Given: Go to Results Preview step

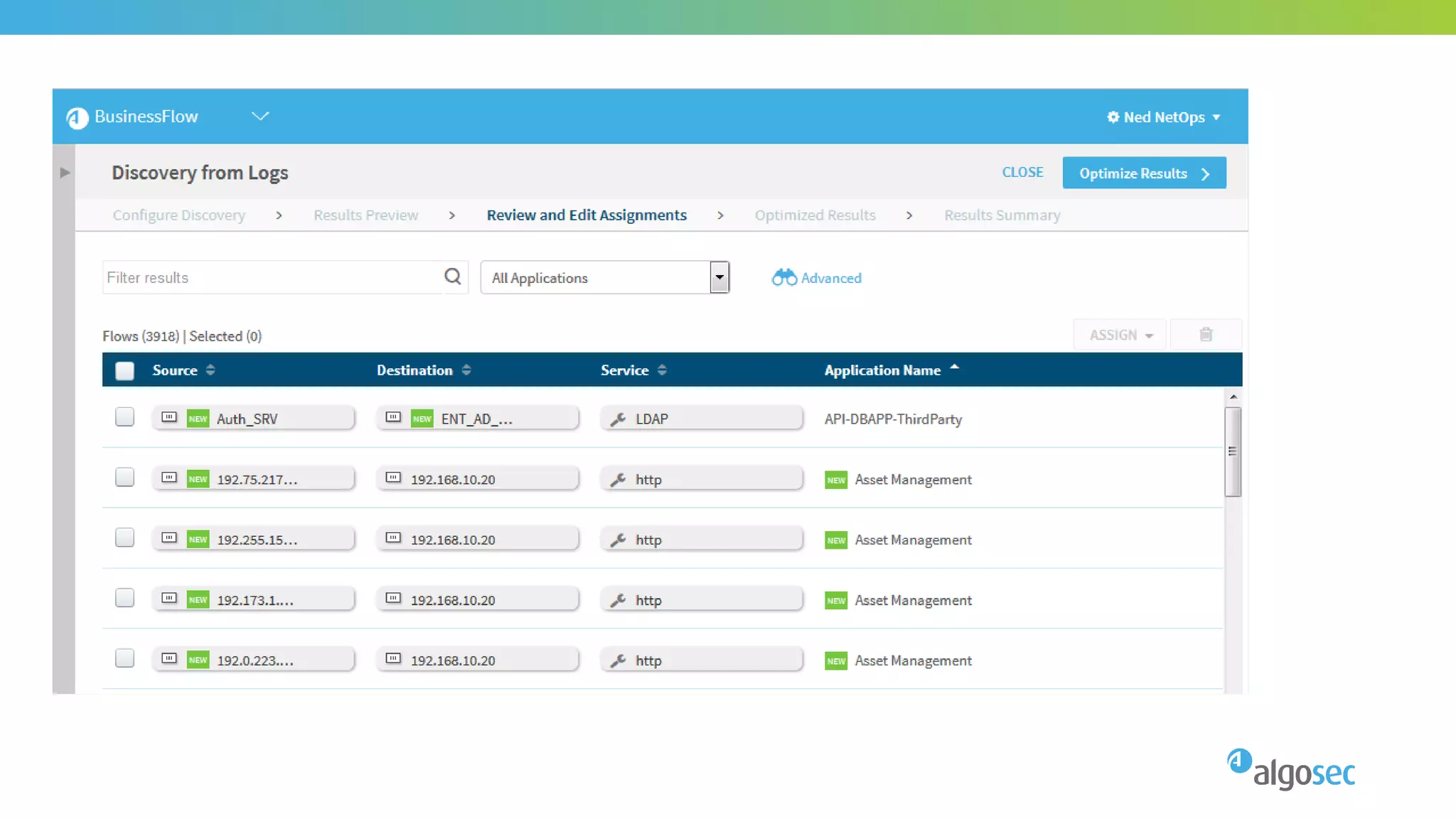Looking at the screenshot, I should point(365,215).
